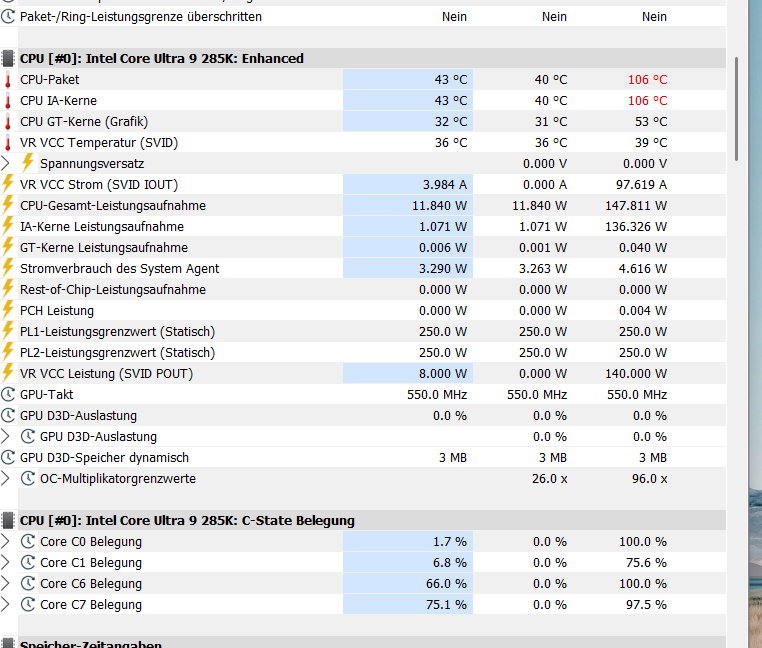Click the thermometer icon beside CPU GT-Kerne (Grafik)
The image size is (762, 648).
pyautogui.click(x=8, y=122)
